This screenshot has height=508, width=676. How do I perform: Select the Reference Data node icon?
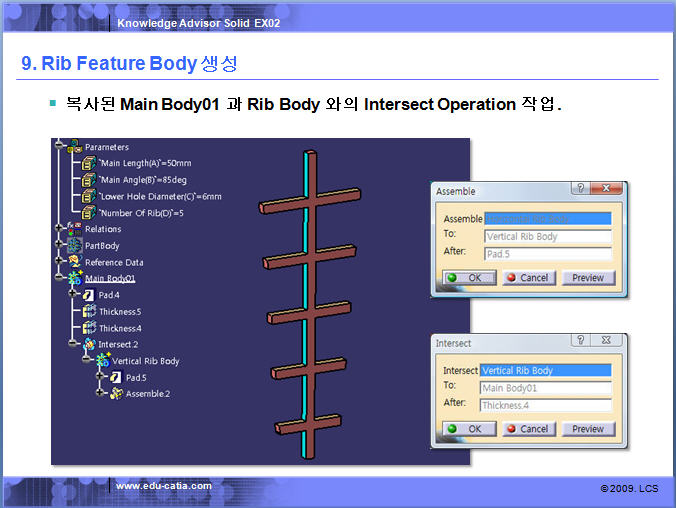click(74, 262)
